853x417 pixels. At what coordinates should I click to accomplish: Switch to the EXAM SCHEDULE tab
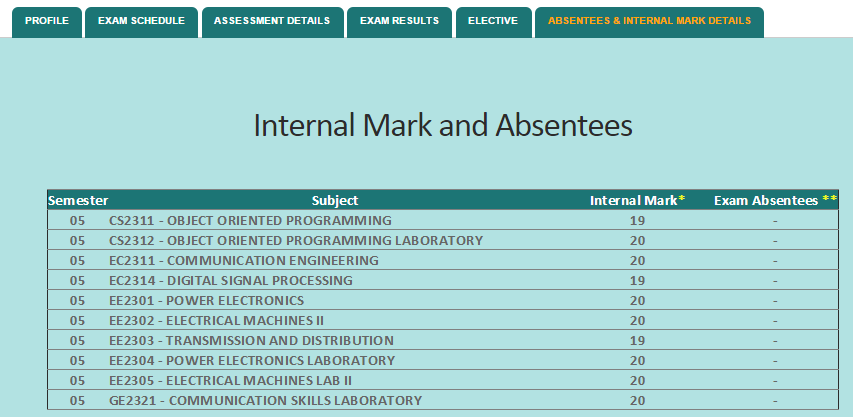[141, 22]
